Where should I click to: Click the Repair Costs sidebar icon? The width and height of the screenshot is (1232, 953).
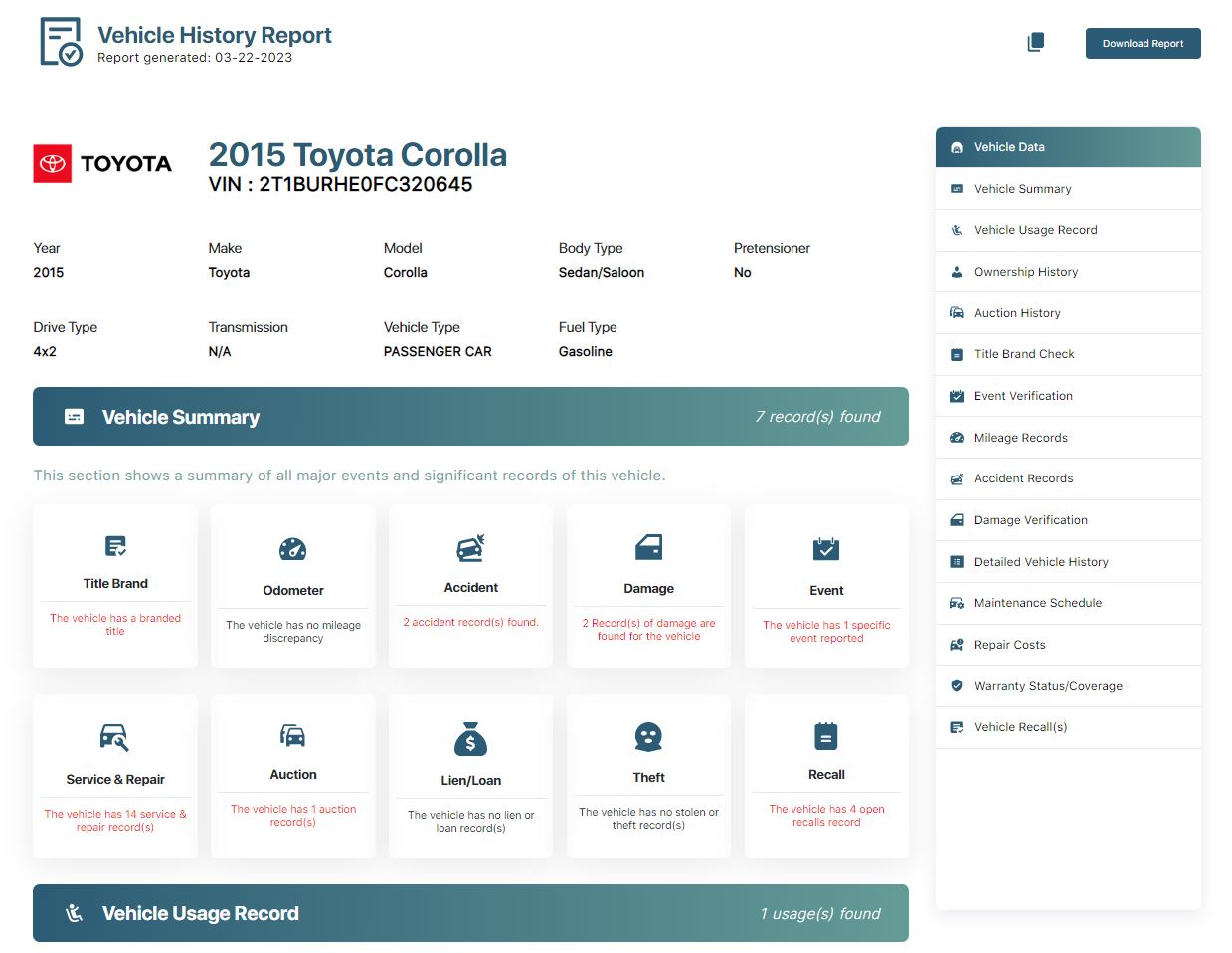coord(957,645)
